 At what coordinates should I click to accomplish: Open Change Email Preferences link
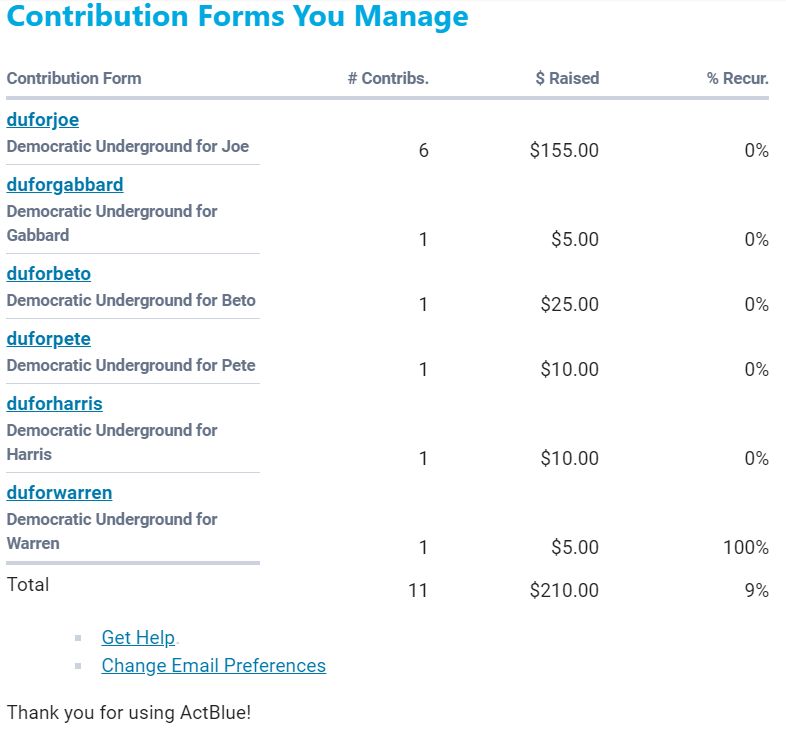coord(213,666)
